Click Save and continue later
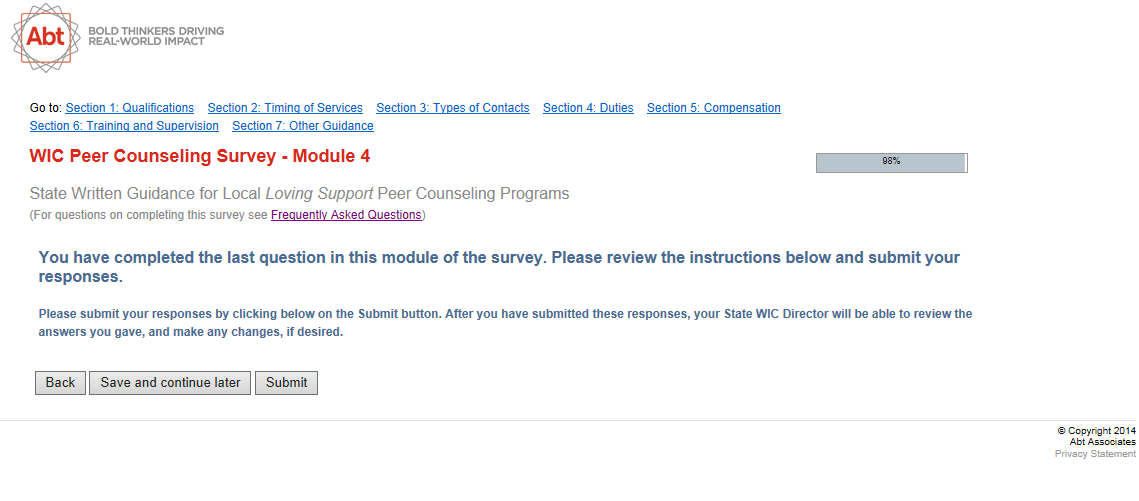1139x501 pixels. [x=170, y=383]
